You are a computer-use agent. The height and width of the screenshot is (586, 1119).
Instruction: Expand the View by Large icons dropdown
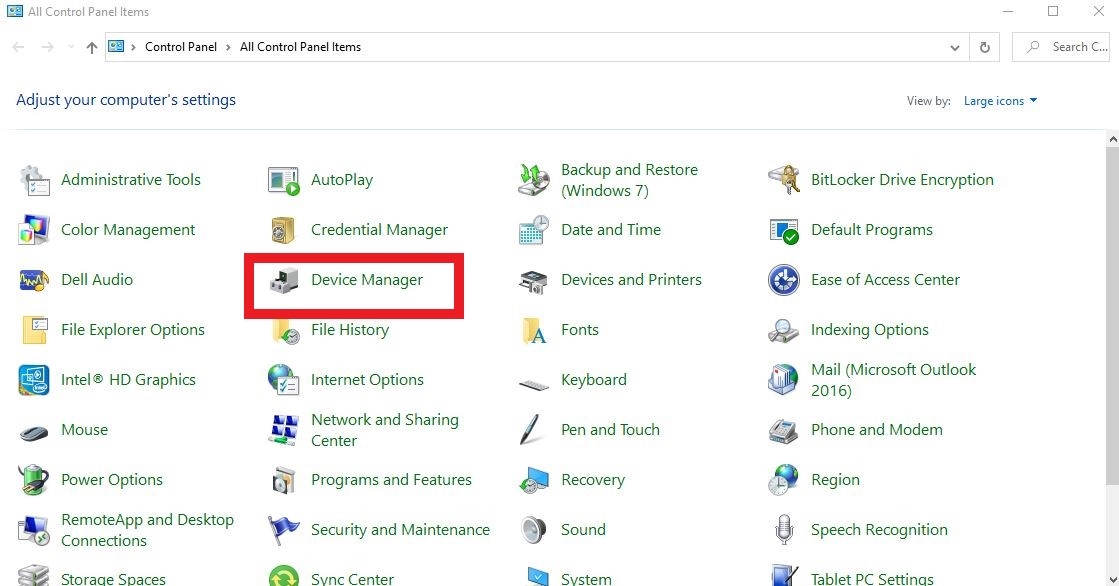click(x=1000, y=101)
